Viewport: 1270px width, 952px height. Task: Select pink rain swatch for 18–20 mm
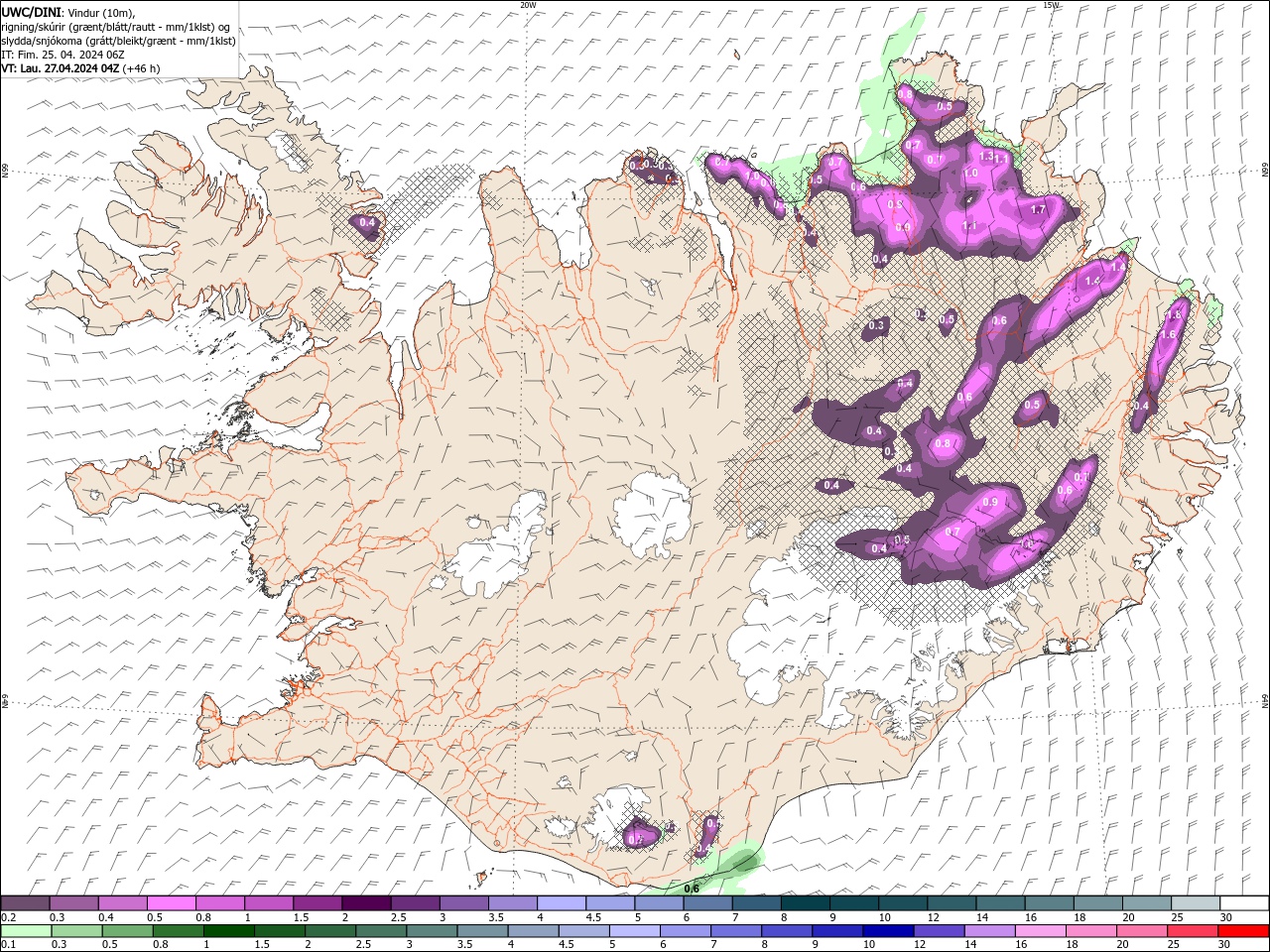1090,931
